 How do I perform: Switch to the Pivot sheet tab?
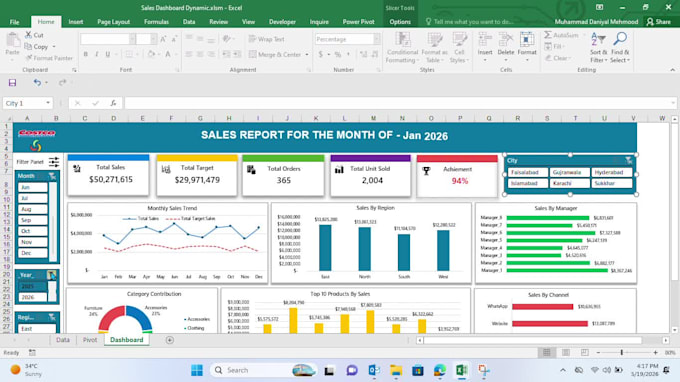tap(90, 340)
